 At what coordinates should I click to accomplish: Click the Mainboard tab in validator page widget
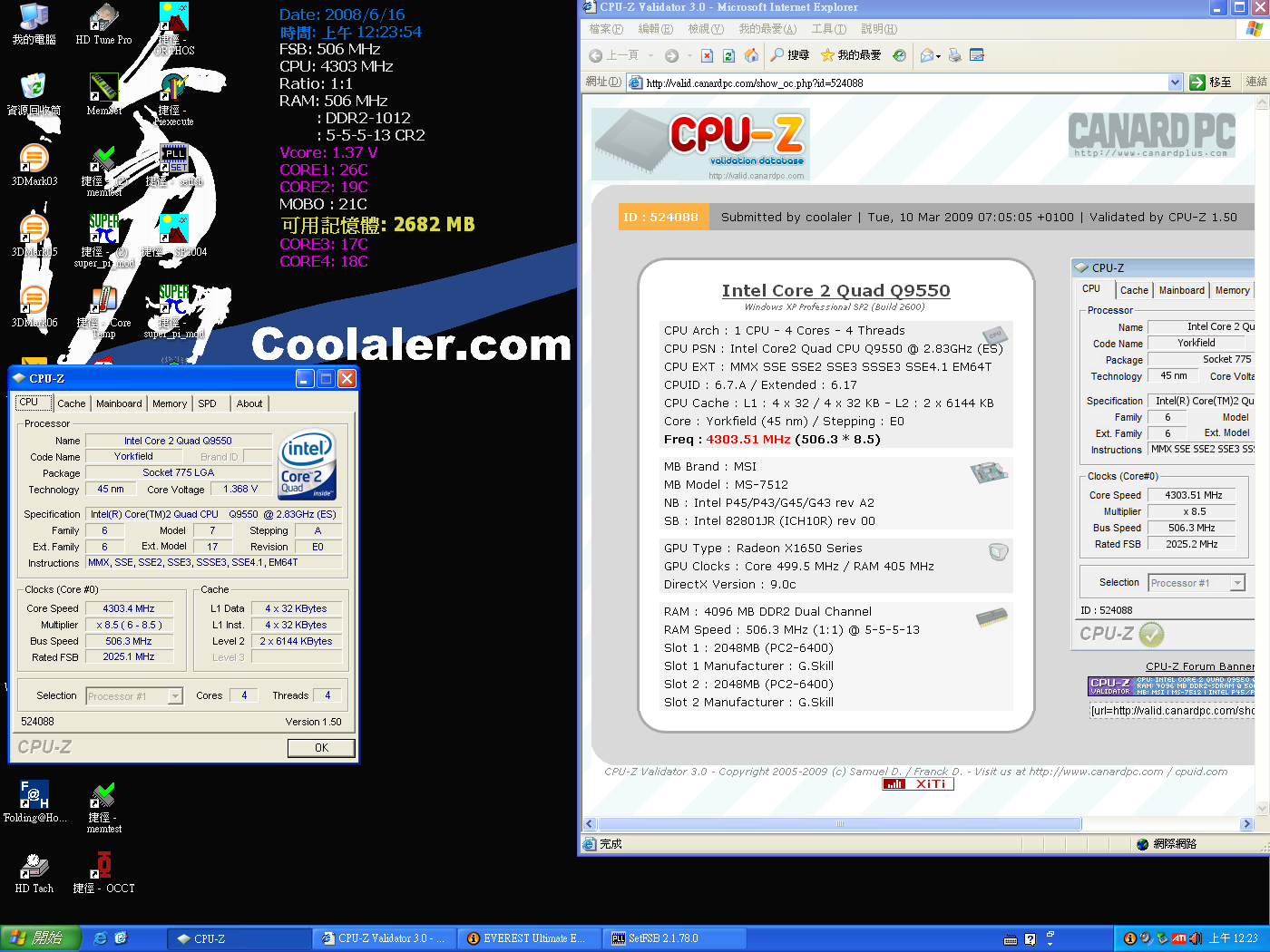pyautogui.click(x=1181, y=290)
